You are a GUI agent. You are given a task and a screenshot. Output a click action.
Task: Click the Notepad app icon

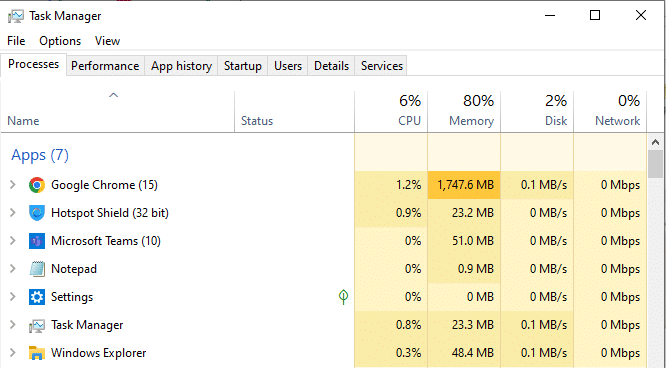(x=37, y=269)
